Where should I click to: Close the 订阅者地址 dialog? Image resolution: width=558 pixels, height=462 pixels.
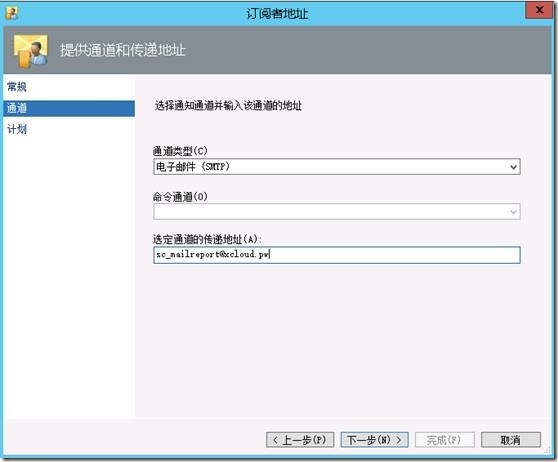pos(539,10)
